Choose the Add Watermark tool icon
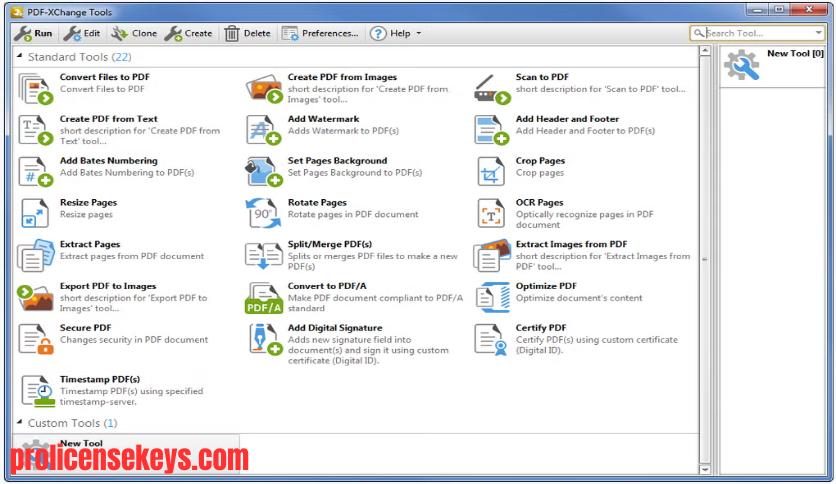The height and width of the screenshot is (484, 836). coord(264,131)
